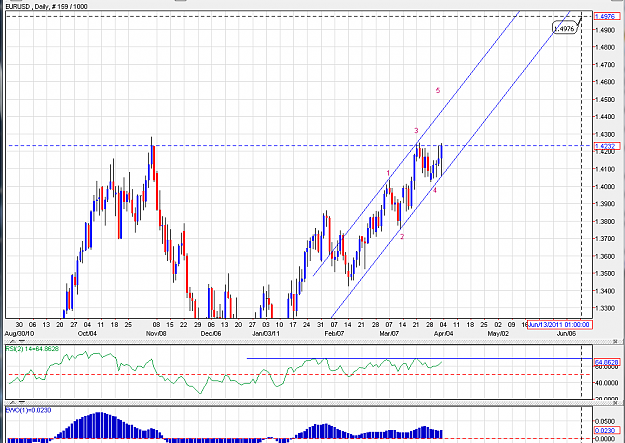This screenshot has width=625, height=443.
Task: Click the 0.0500 EWO scale label
Action: 605,421
